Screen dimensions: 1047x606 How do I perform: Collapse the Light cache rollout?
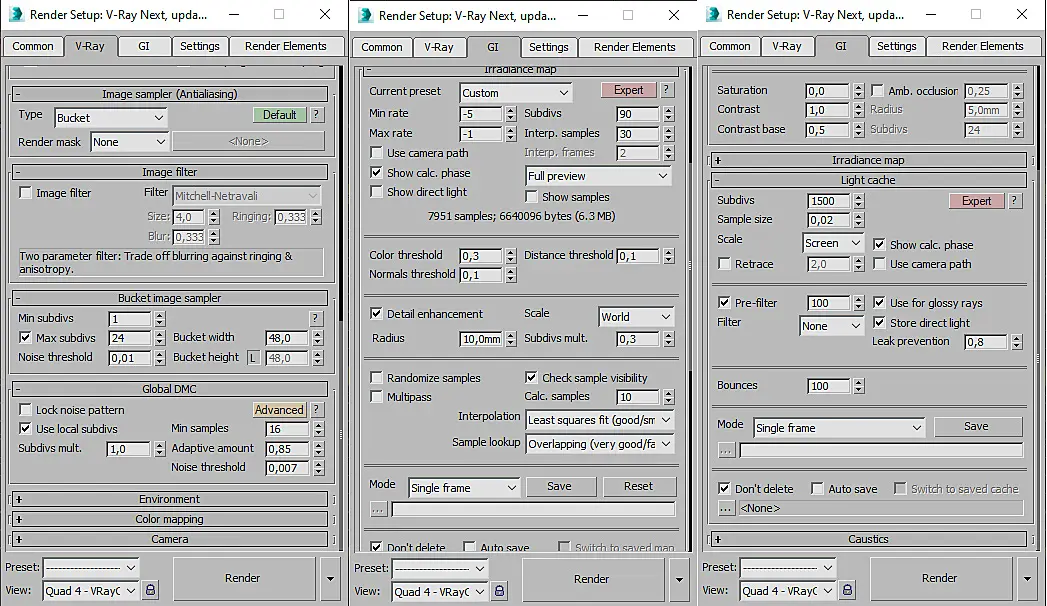(868, 180)
